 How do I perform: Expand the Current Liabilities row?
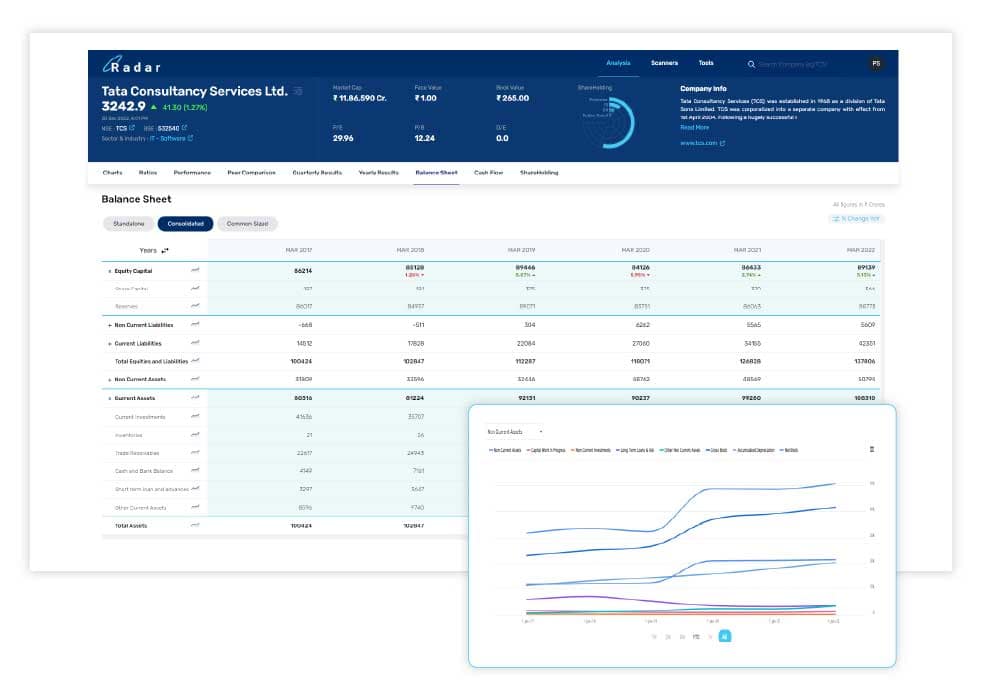tap(110, 343)
